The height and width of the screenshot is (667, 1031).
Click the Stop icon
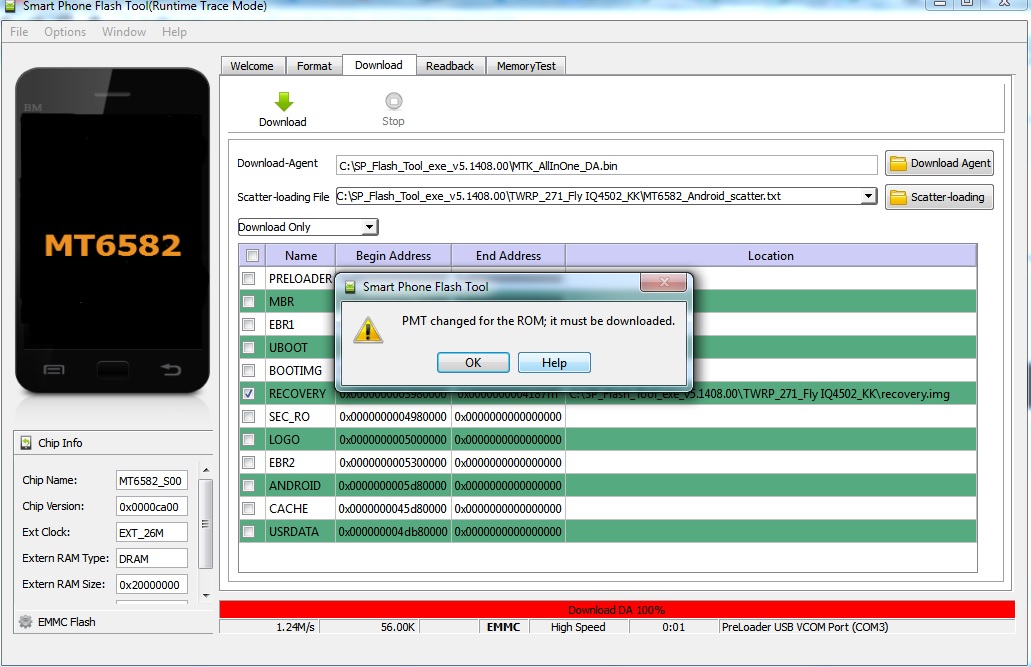pyautogui.click(x=393, y=101)
